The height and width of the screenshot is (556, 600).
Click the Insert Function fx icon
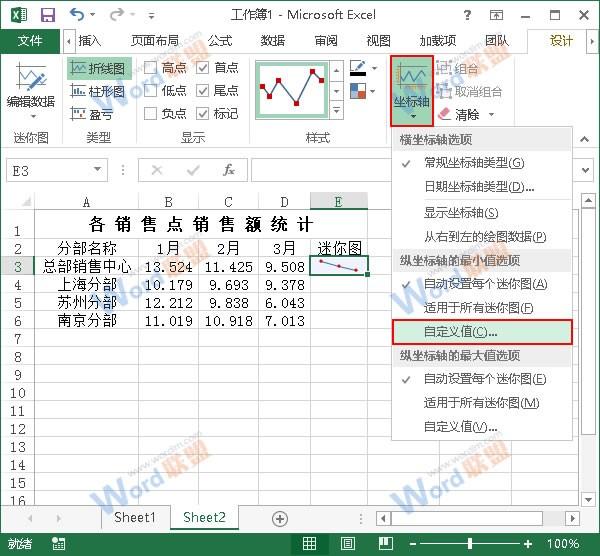(x=229, y=170)
